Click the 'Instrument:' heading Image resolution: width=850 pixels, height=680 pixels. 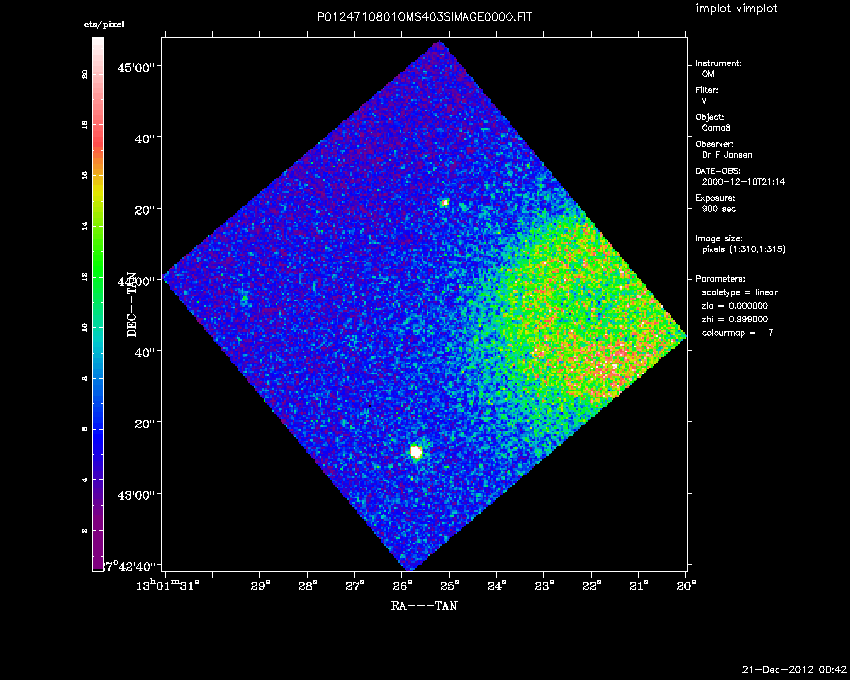click(718, 63)
